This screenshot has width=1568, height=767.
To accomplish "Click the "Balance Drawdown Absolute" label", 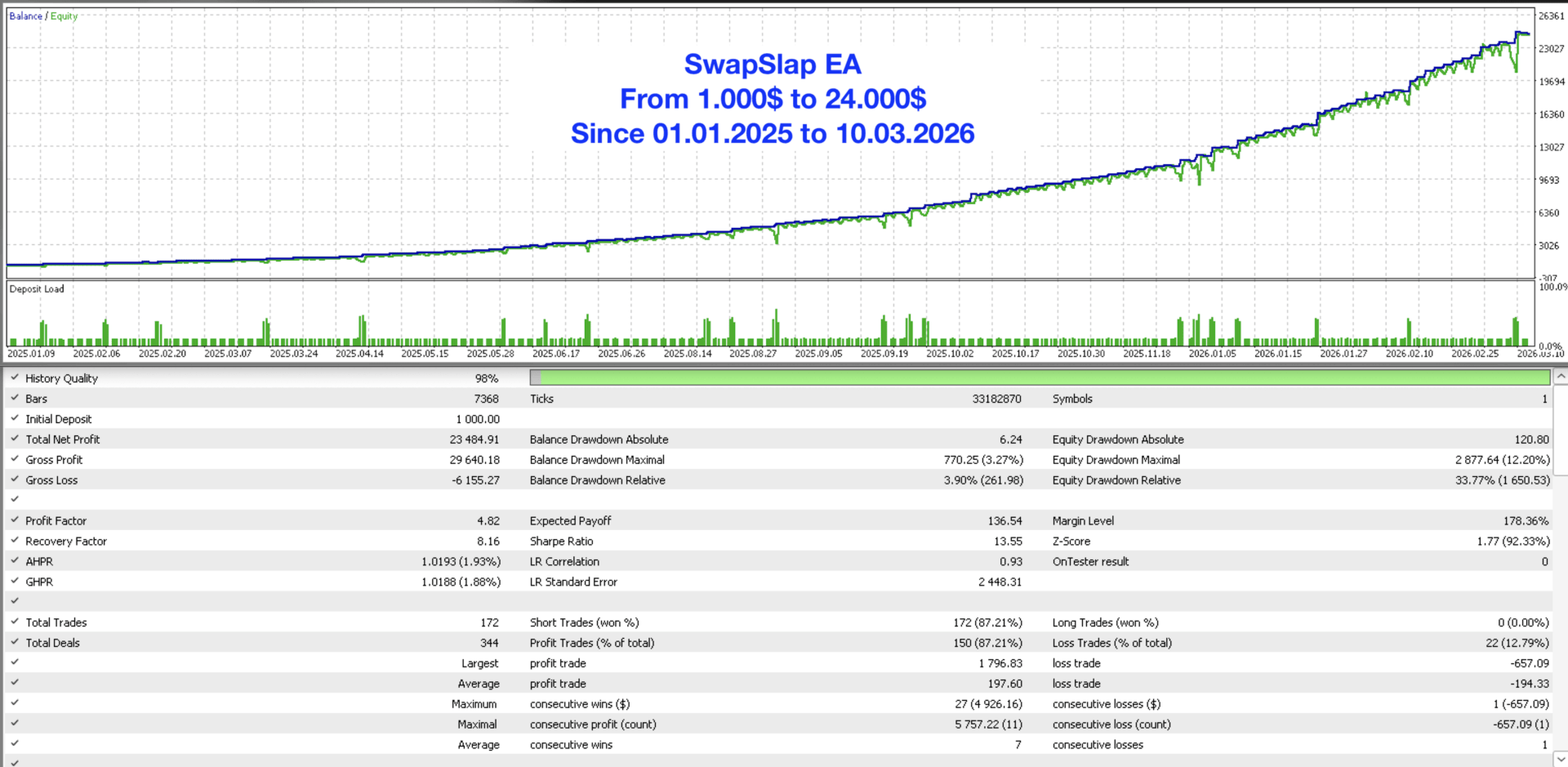I will tap(599, 439).
